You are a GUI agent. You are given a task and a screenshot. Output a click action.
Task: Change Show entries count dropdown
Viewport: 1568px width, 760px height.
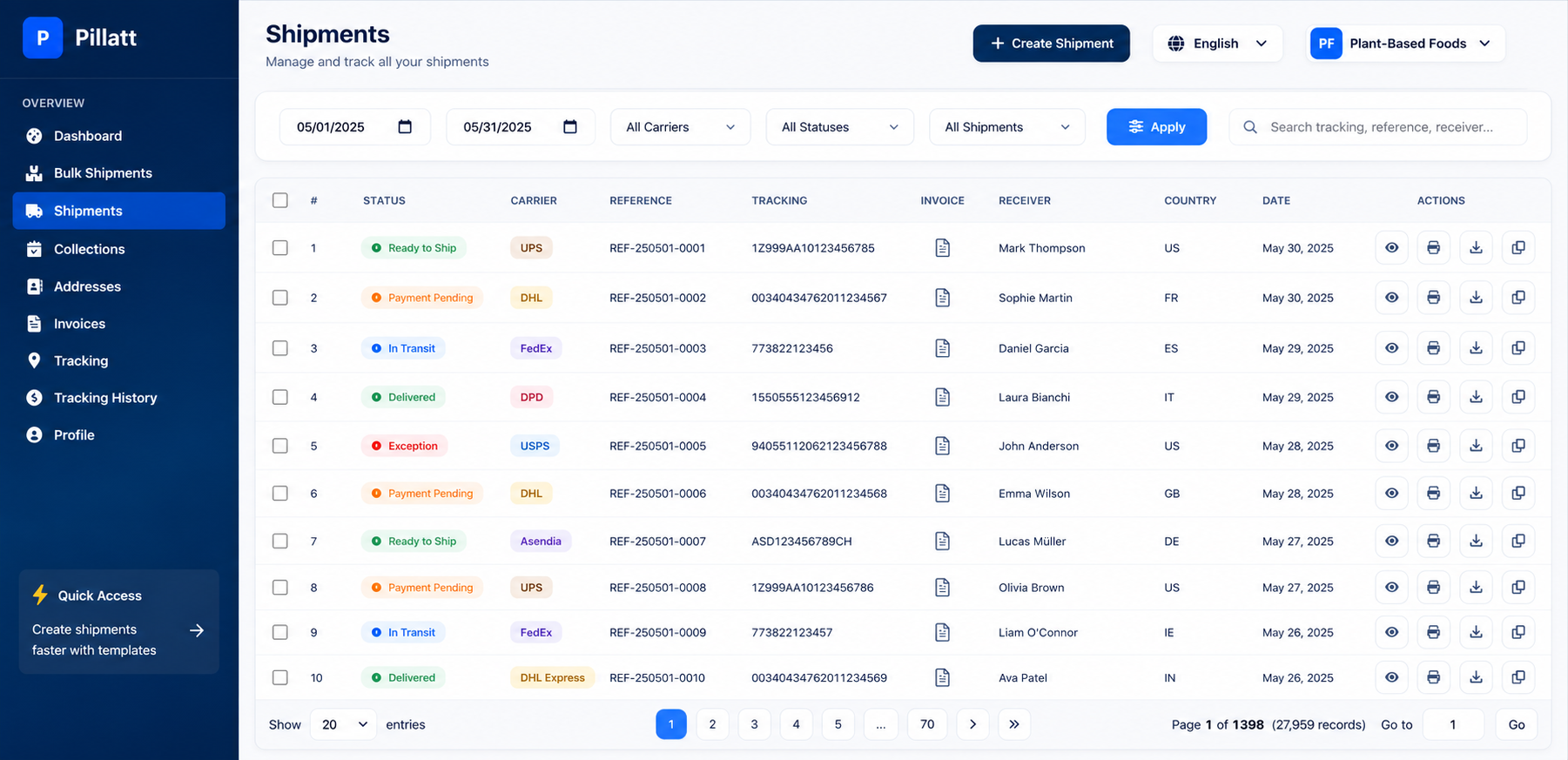click(344, 724)
